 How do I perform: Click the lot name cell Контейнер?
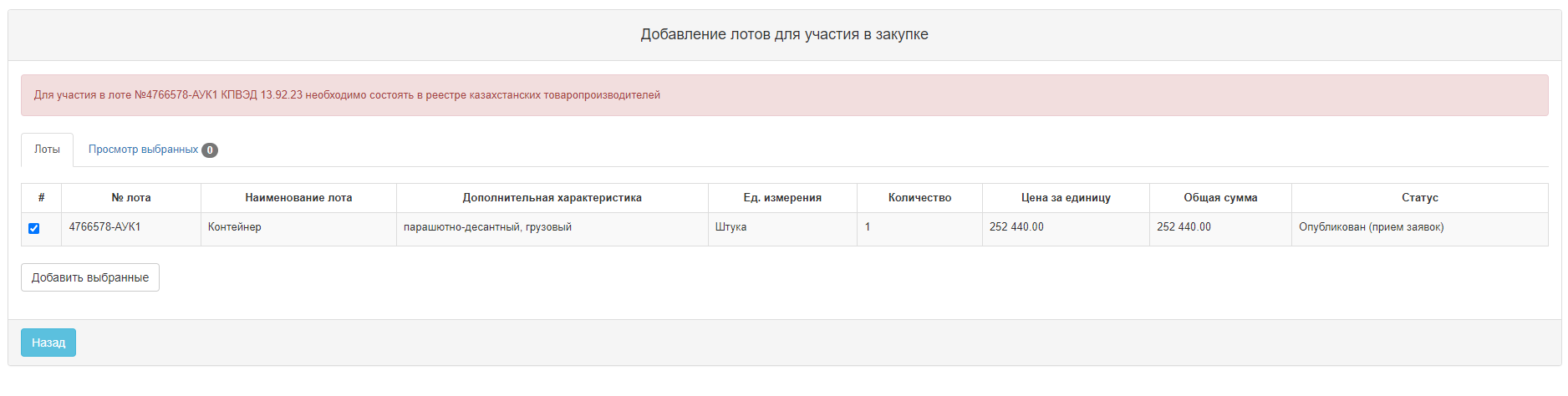298,229
